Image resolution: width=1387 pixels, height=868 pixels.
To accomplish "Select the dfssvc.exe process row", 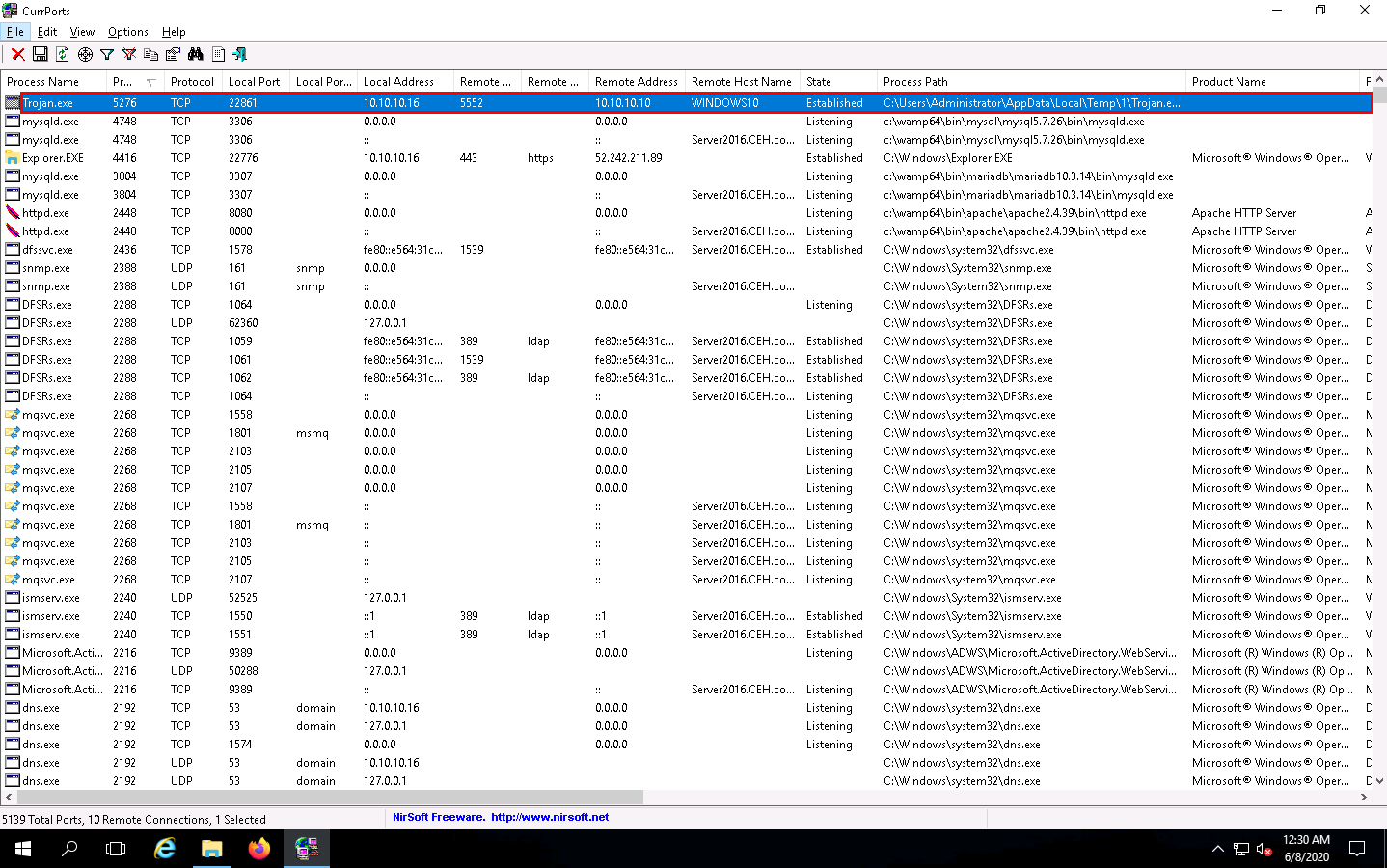I will [686, 250].
